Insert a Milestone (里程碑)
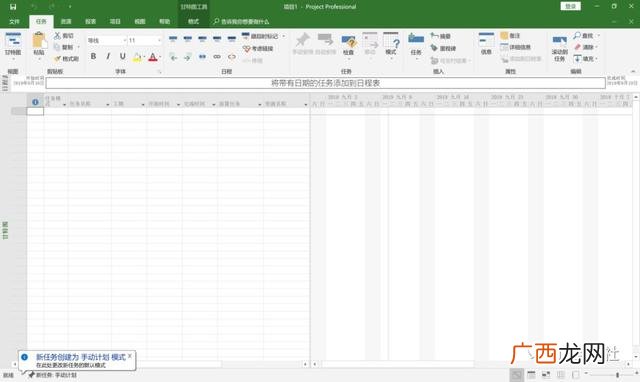Screen dimensions: 640x382 click(x=443, y=48)
